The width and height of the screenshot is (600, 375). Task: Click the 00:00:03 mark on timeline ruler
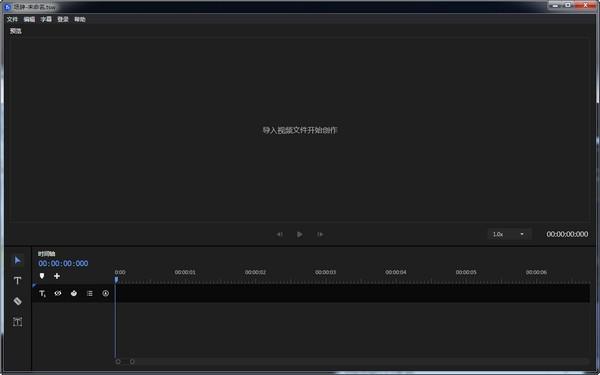pyautogui.click(x=325, y=272)
